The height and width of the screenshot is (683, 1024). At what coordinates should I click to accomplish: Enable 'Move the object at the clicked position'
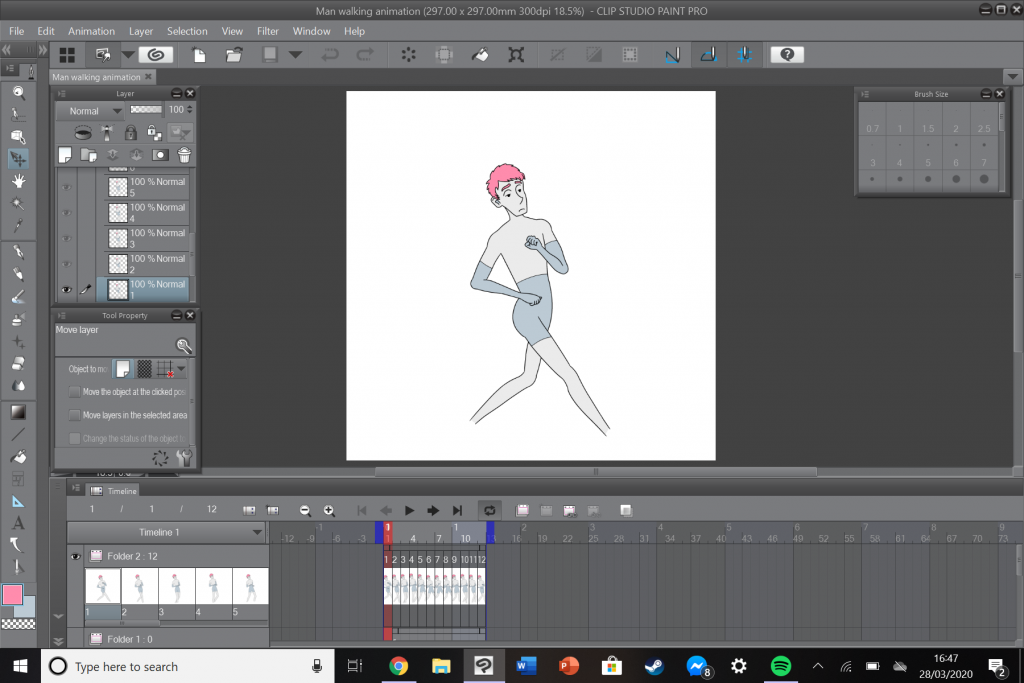[x=75, y=392]
